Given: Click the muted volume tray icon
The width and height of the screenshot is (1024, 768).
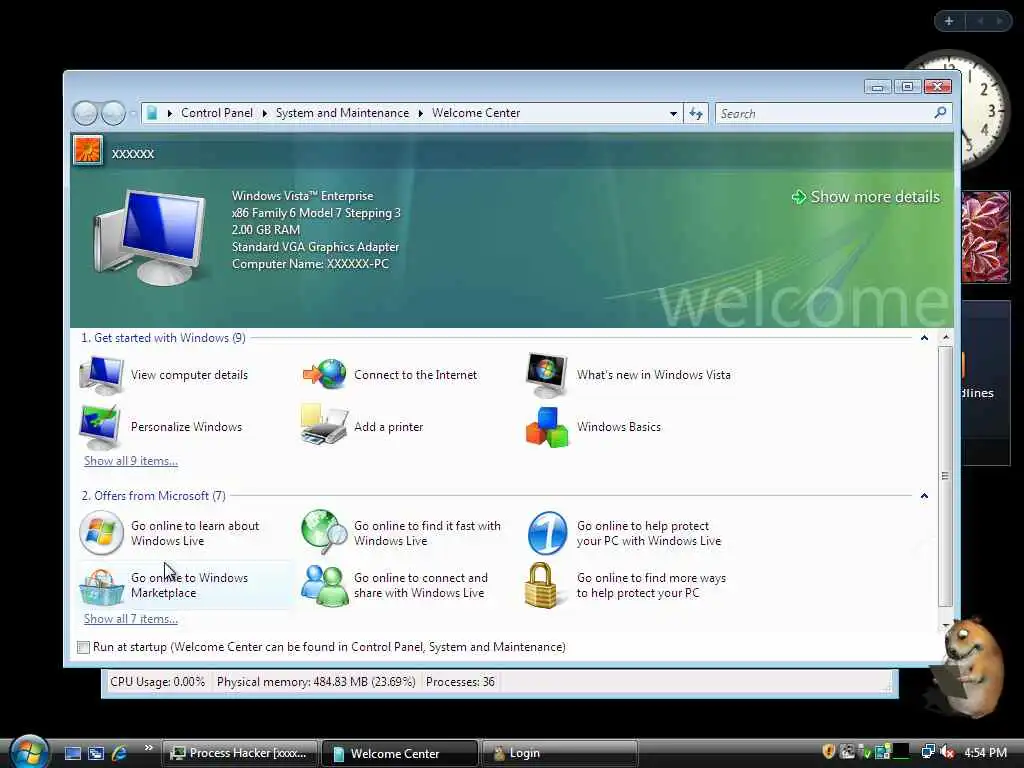Looking at the screenshot, I should pos(947,752).
